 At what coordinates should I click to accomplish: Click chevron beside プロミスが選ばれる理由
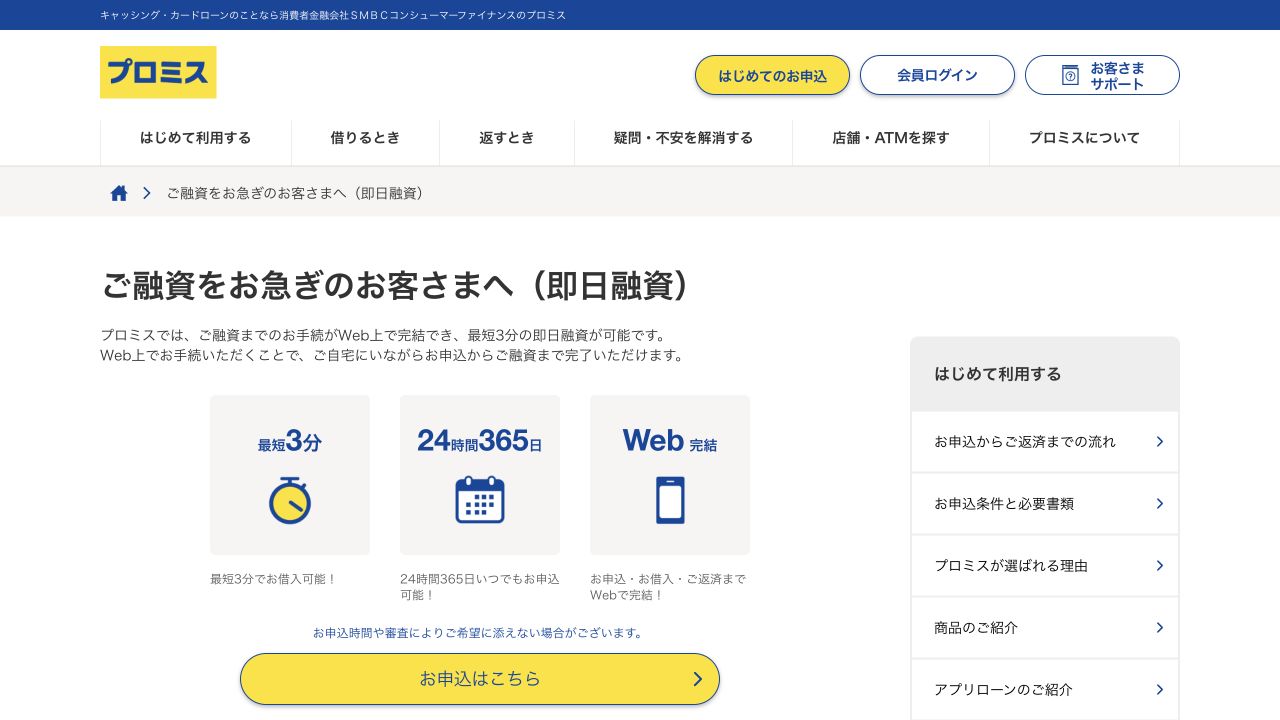click(1160, 566)
